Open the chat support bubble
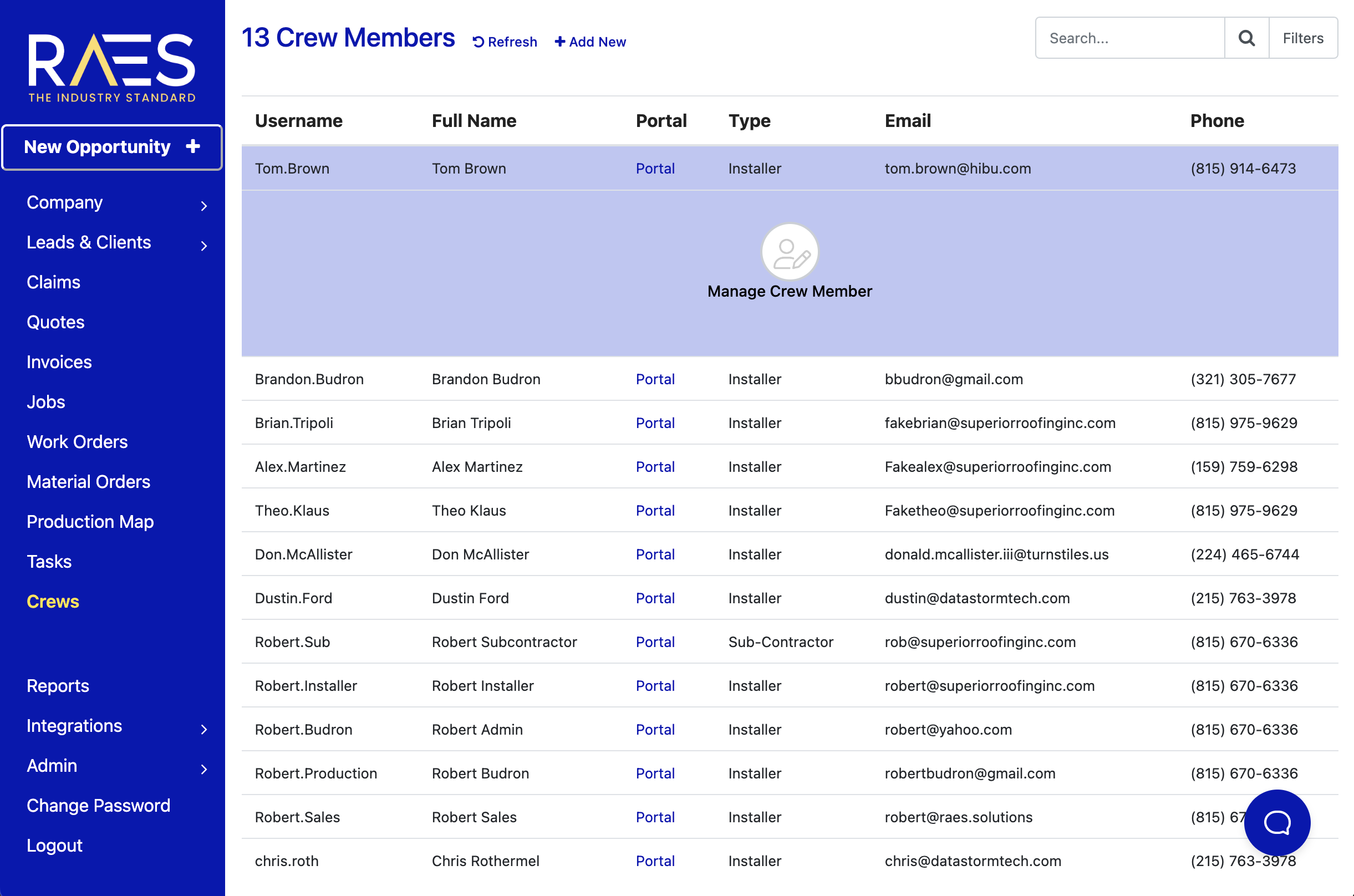The height and width of the screenshot is (896, 1354). click(x=1276, y=822)
